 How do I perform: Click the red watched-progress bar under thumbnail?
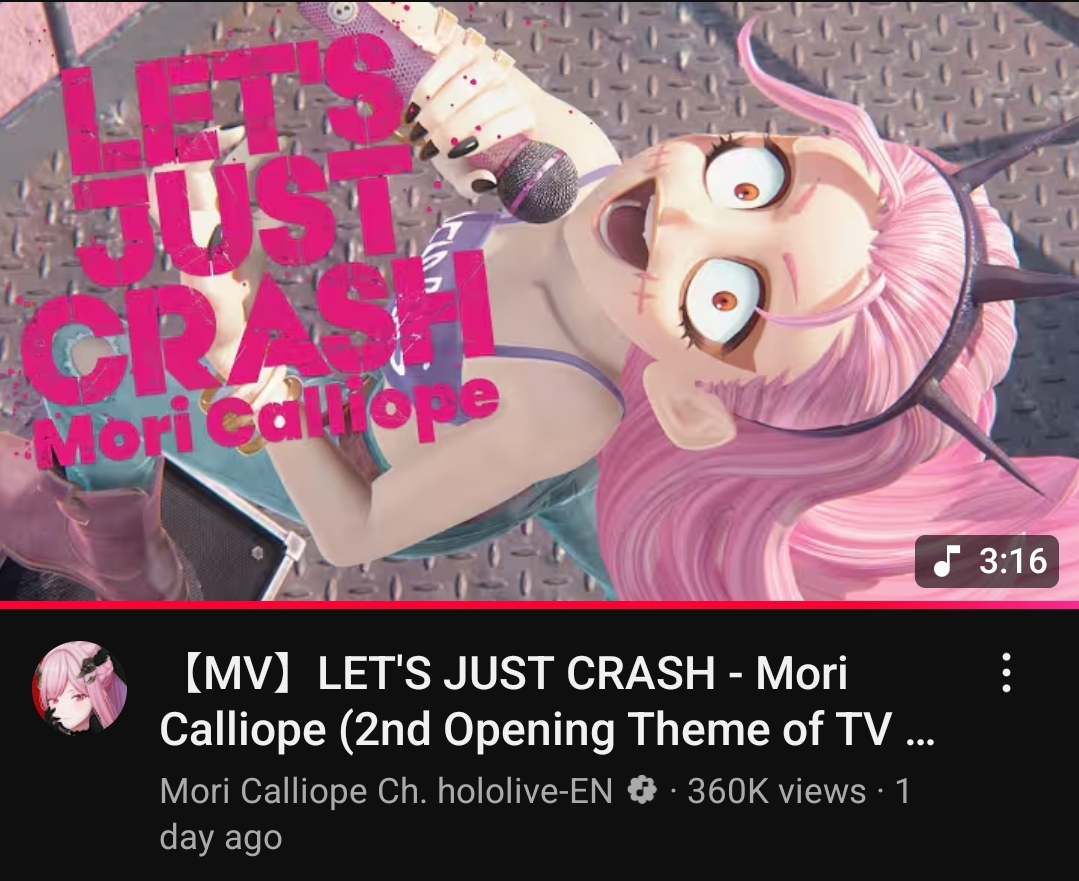coord(540,605)
